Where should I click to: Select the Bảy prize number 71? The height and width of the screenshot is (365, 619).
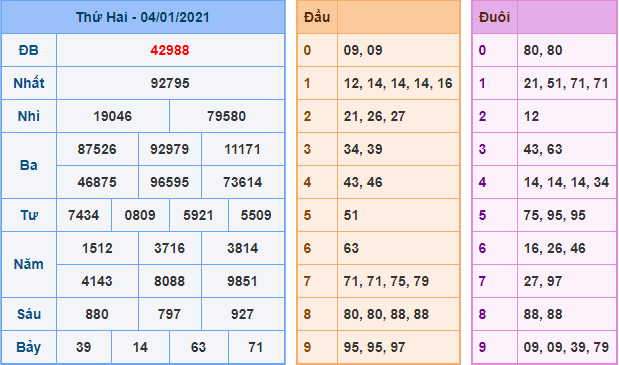coord(256,347)
